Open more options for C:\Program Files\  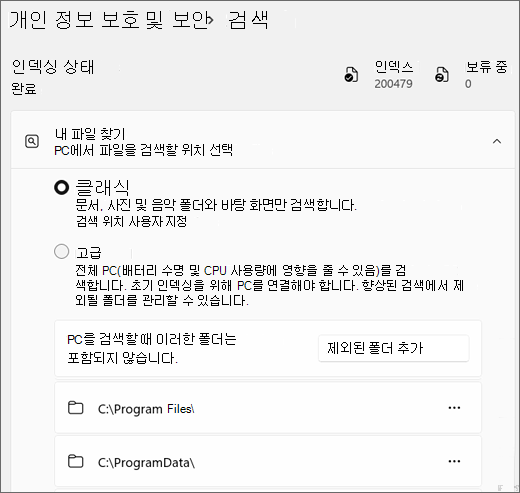tap(454, 408)
